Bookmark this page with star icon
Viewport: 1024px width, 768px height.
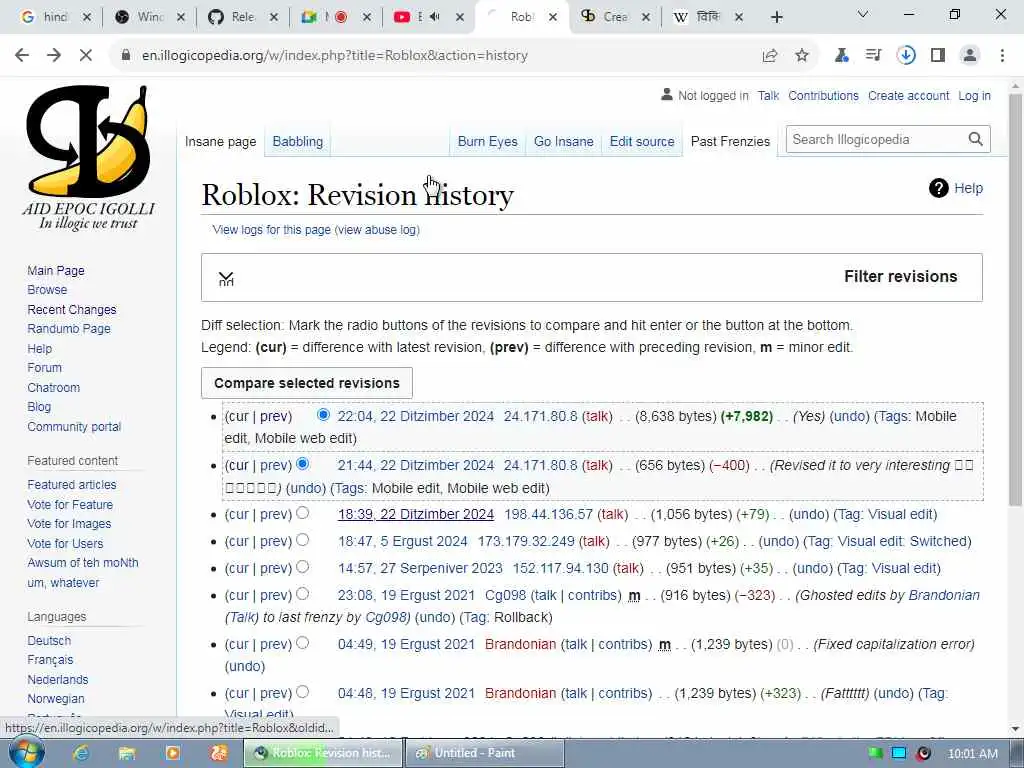(802, 56)
